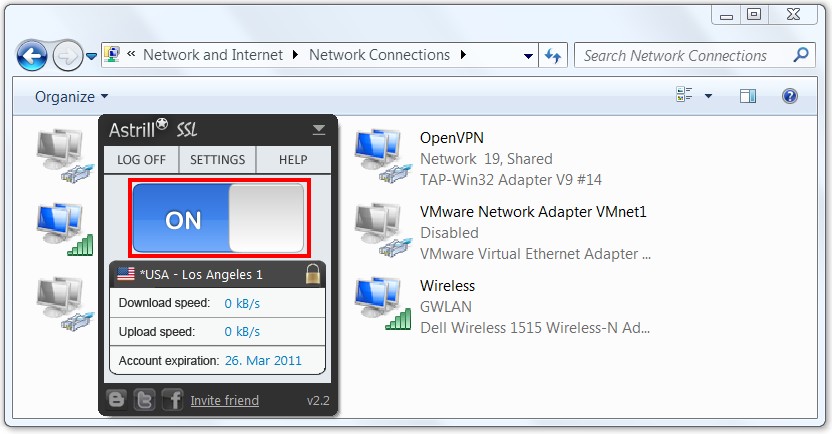Click the LOG OFF button
The image size is (832, 434).
[141, 160]
